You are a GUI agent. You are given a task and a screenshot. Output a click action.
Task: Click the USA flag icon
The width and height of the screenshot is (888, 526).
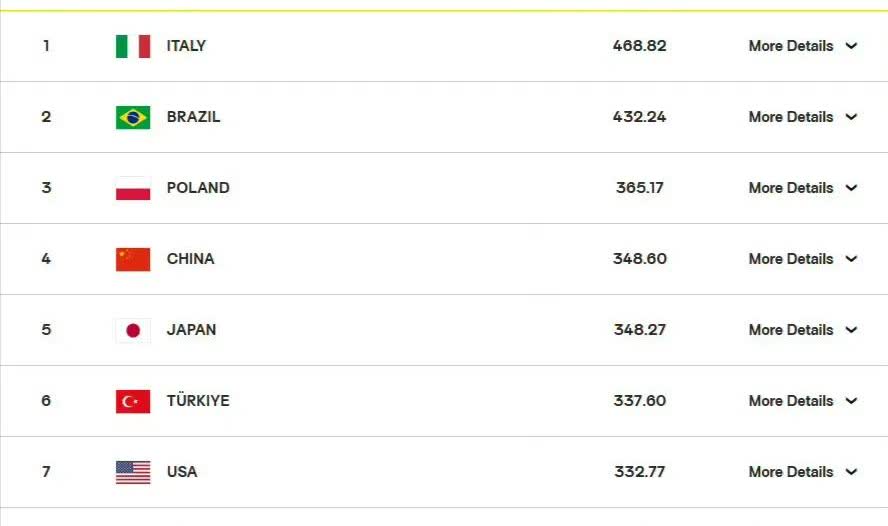pos(133,472)
